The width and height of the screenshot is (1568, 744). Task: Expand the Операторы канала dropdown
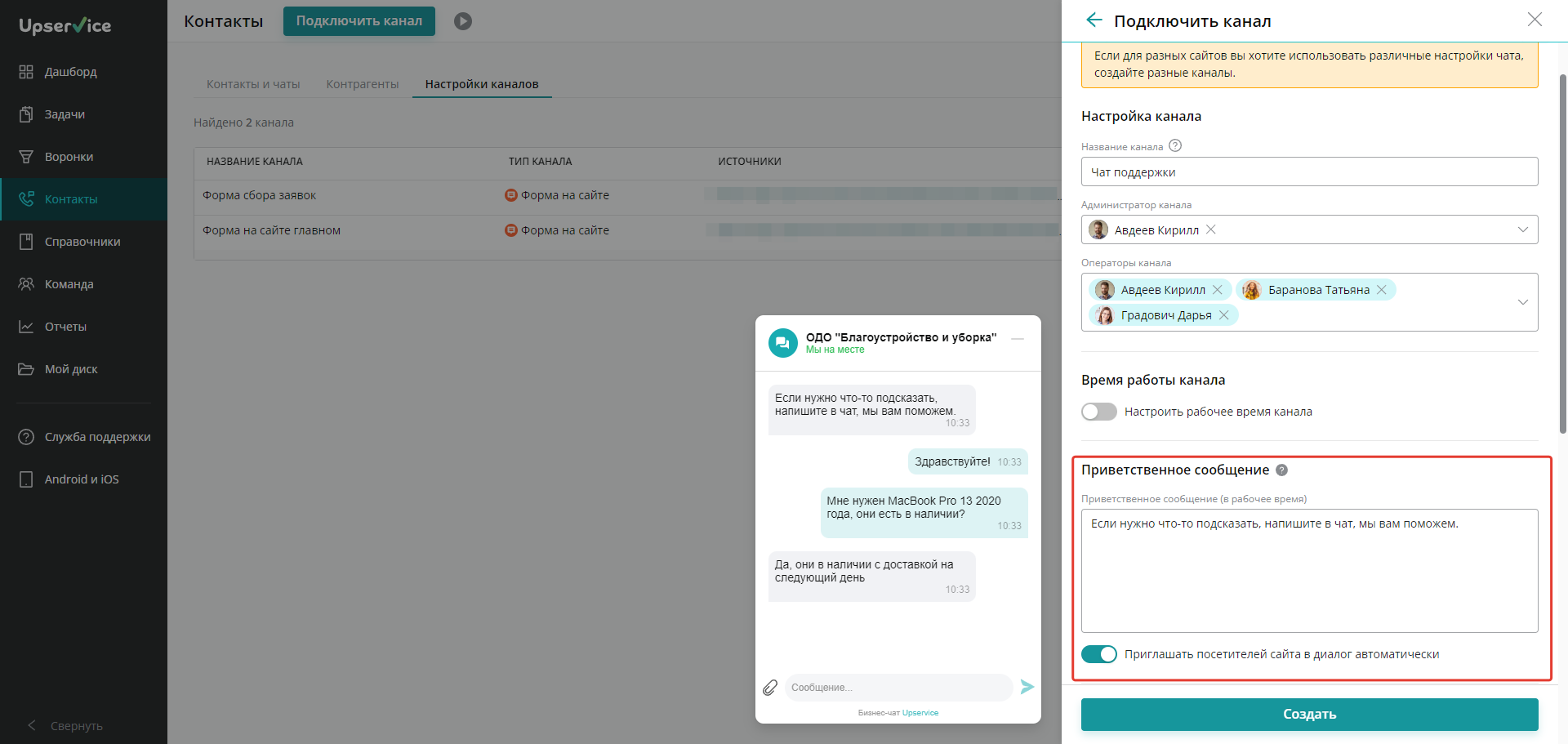1523,302
